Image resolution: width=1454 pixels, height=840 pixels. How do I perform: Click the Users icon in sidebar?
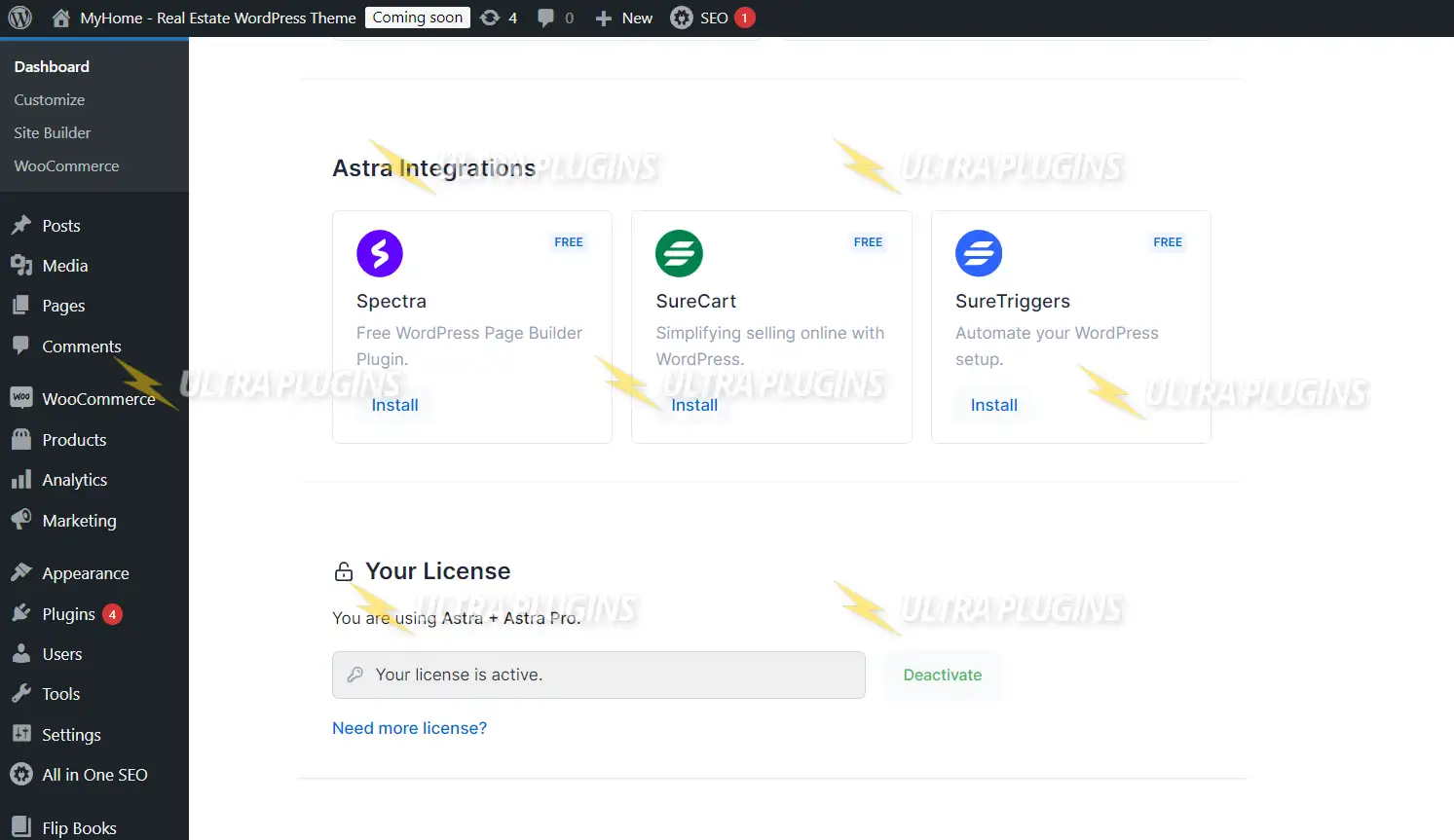point(21,653)
